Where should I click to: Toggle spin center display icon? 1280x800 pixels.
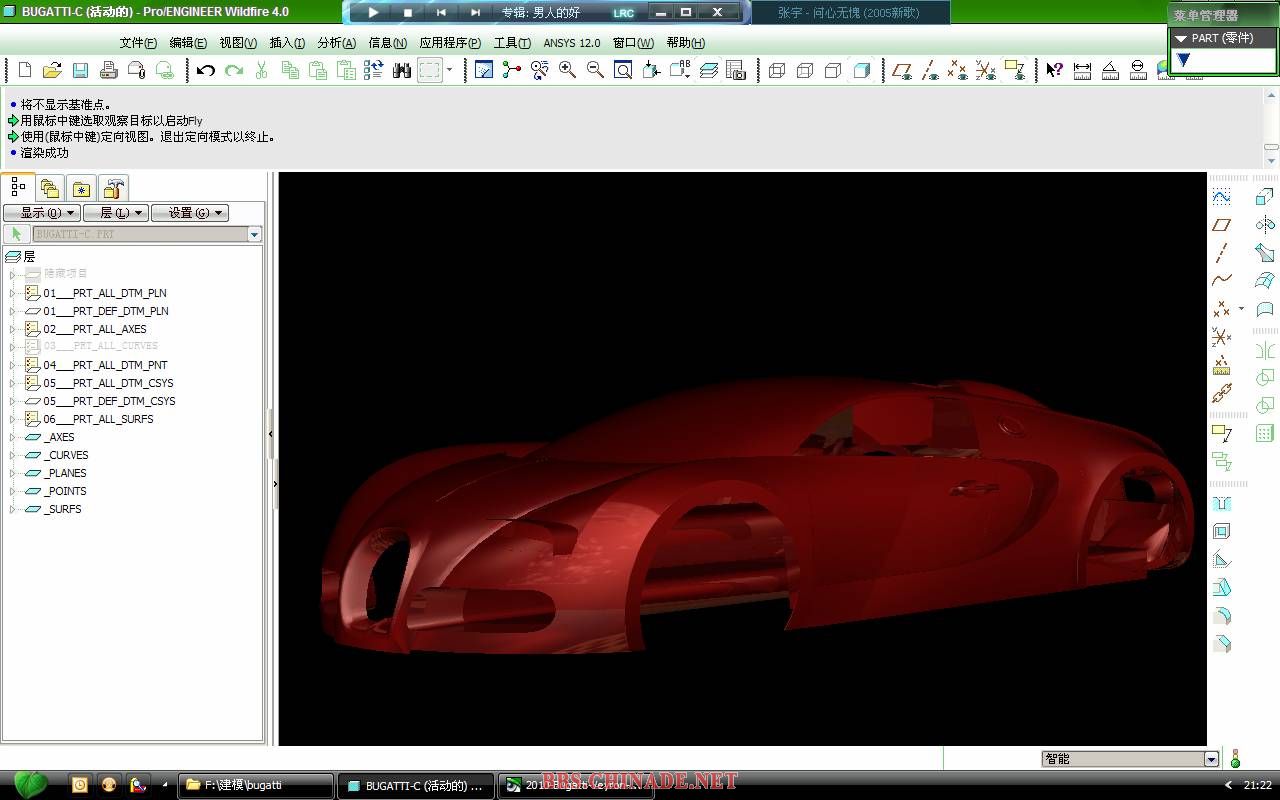(512, 70)
